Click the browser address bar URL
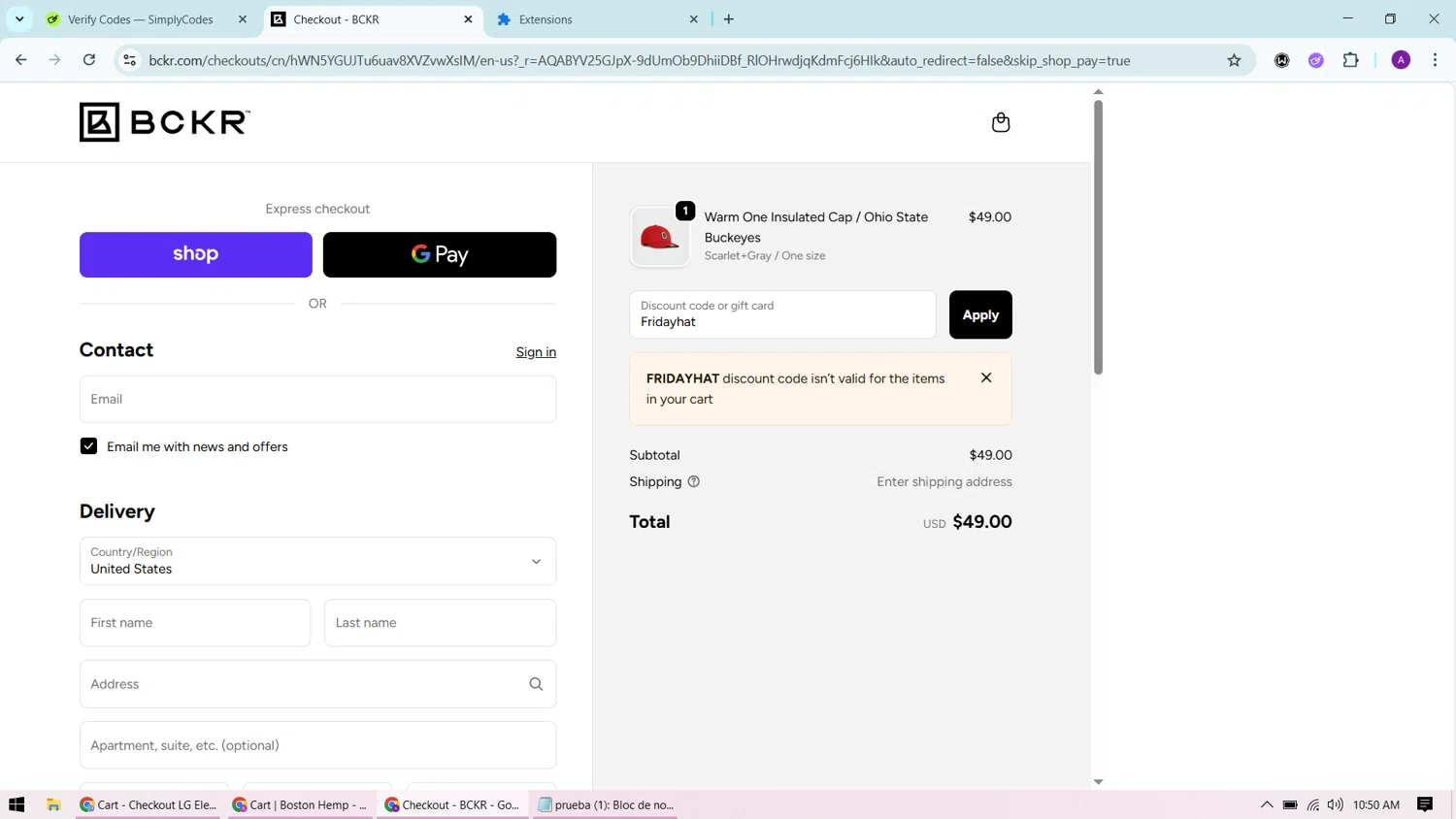Image resolution: width=1456 pixels, height=819 pixels. click(640, 60)
